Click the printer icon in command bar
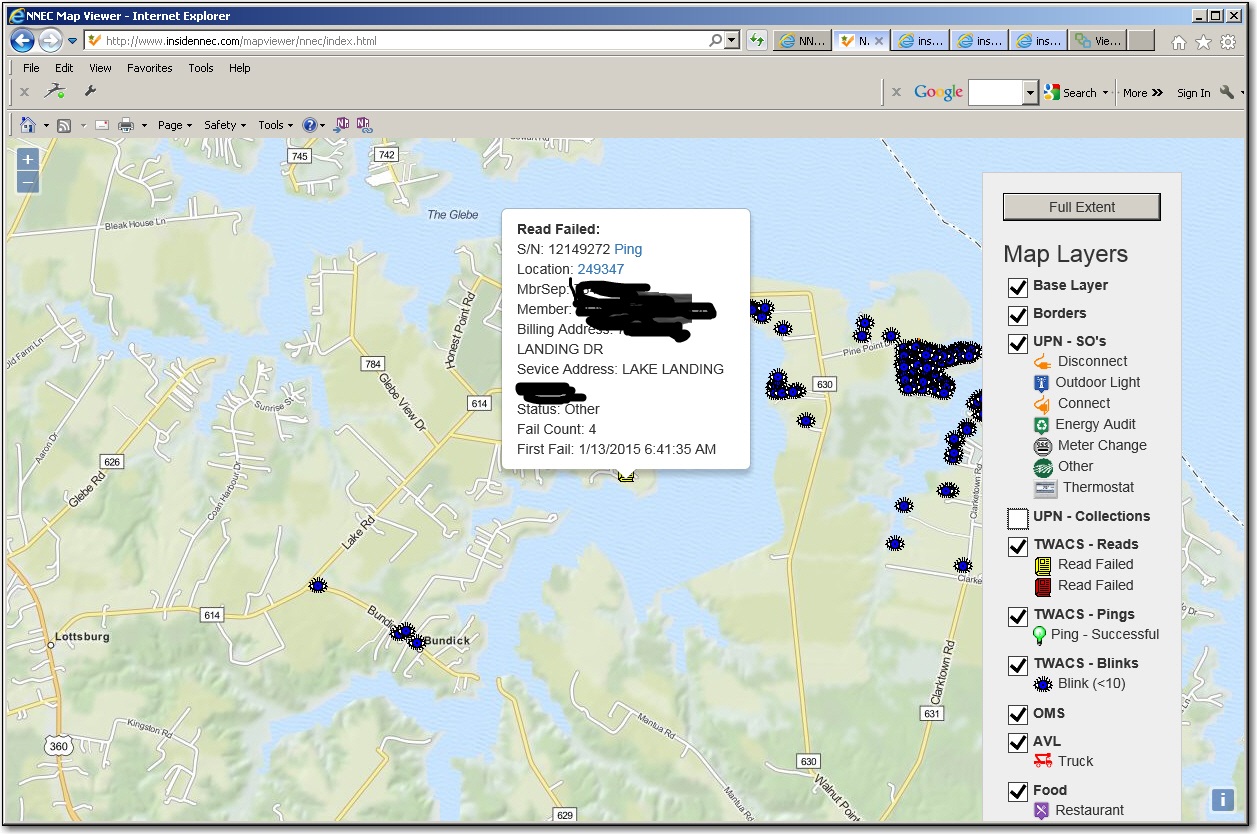 coord(126,125)
